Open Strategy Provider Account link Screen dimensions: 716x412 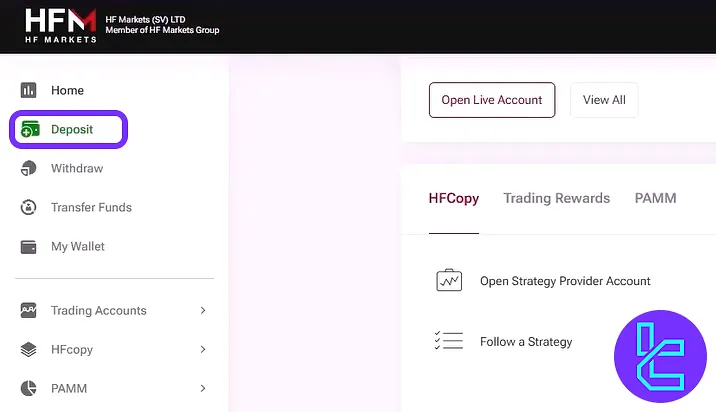pos(565,281)
